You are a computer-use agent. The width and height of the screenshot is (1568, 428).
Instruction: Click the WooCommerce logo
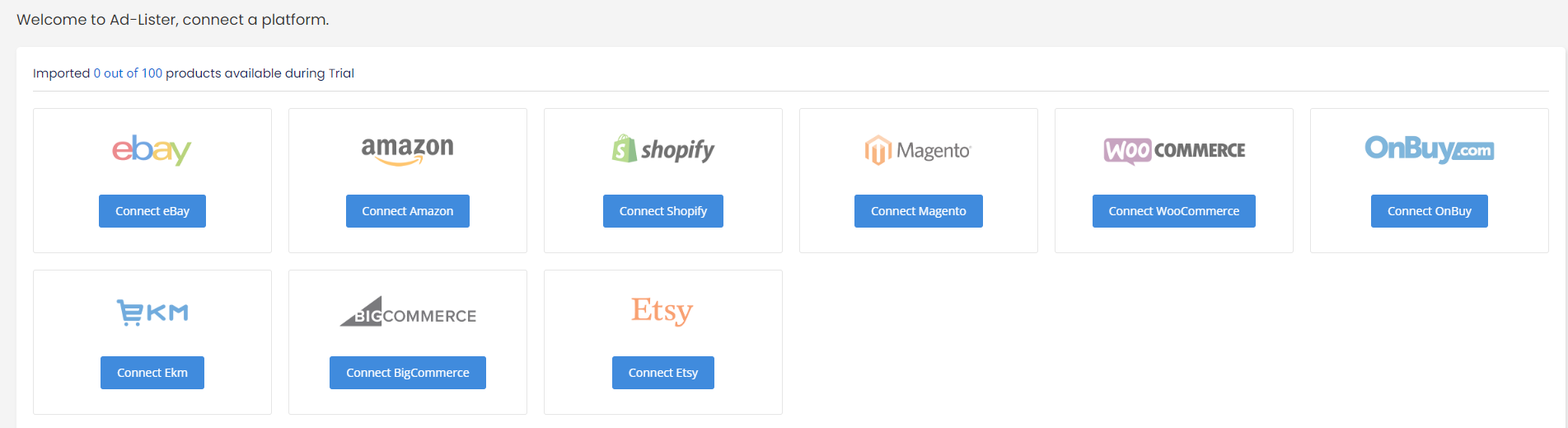(1174, 150)
